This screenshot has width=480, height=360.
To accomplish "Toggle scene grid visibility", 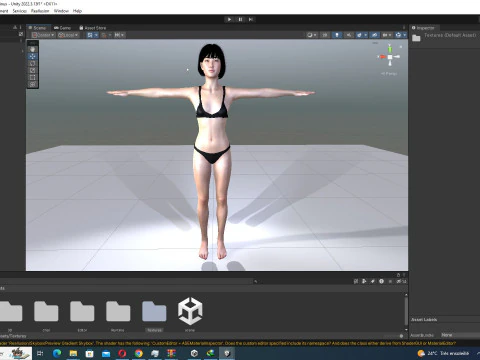I will [x=90, y=35].
